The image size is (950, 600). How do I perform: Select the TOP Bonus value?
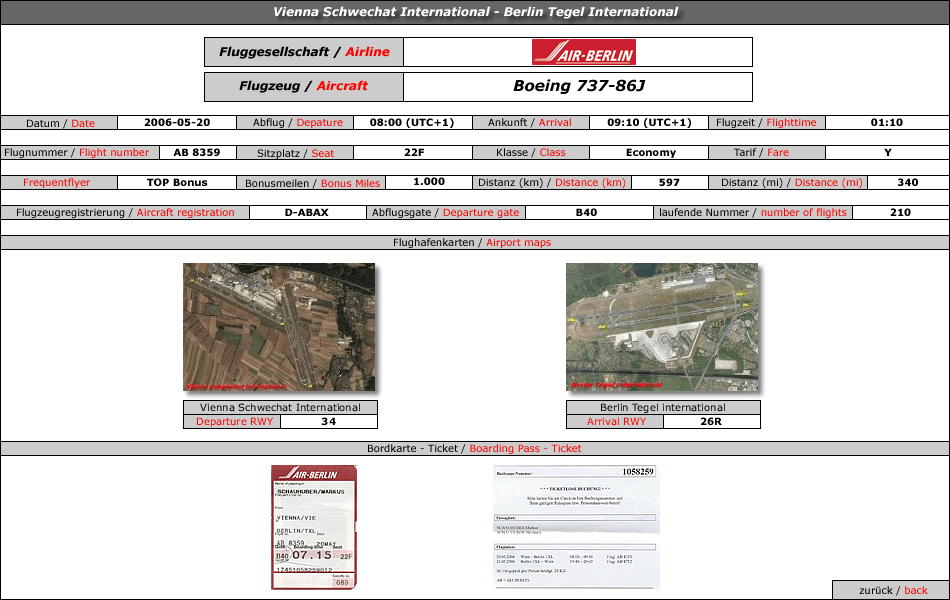point(177,182)
